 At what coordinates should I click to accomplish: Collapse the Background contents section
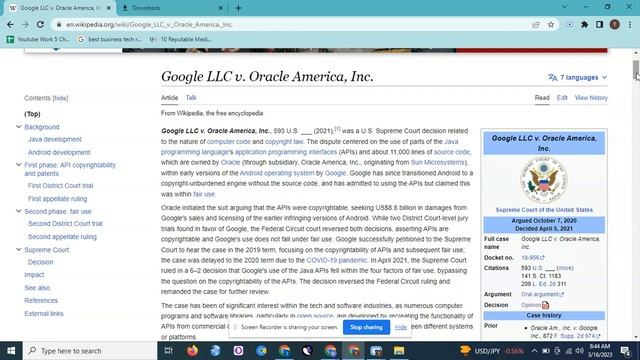coord(18,127)
